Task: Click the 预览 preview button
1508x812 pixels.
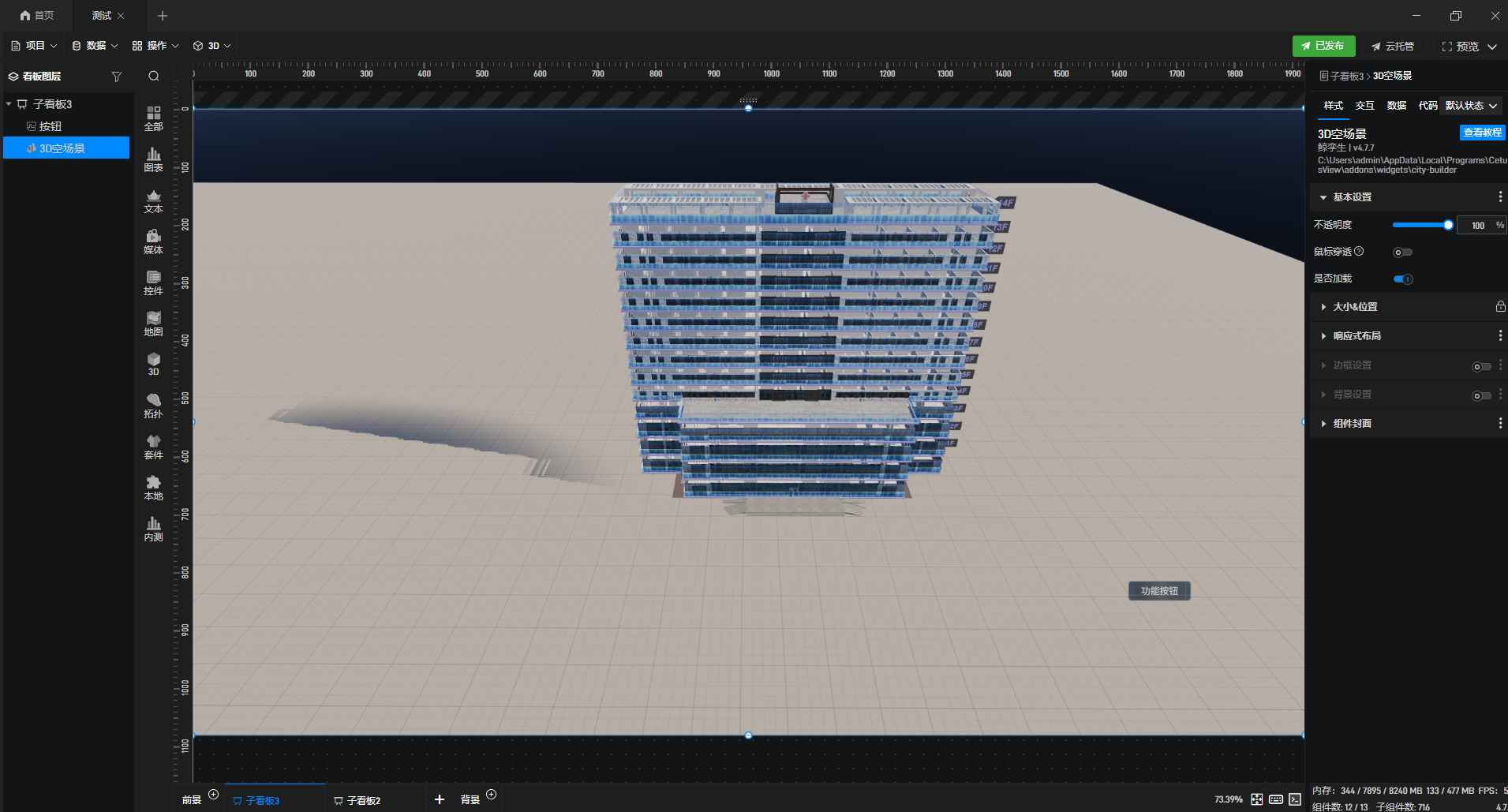Action: 1460,47
